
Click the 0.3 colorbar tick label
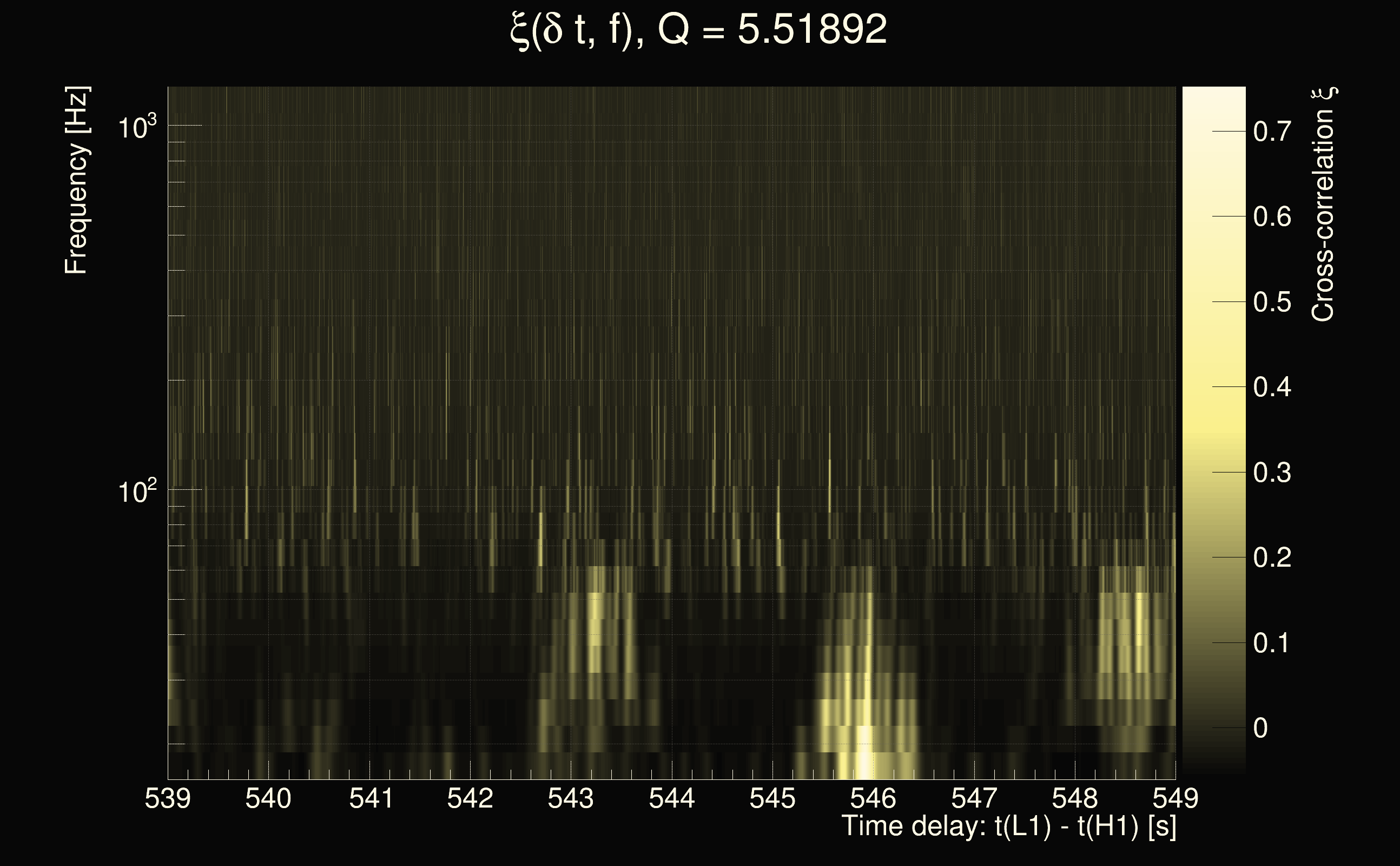coord(1272,473)
